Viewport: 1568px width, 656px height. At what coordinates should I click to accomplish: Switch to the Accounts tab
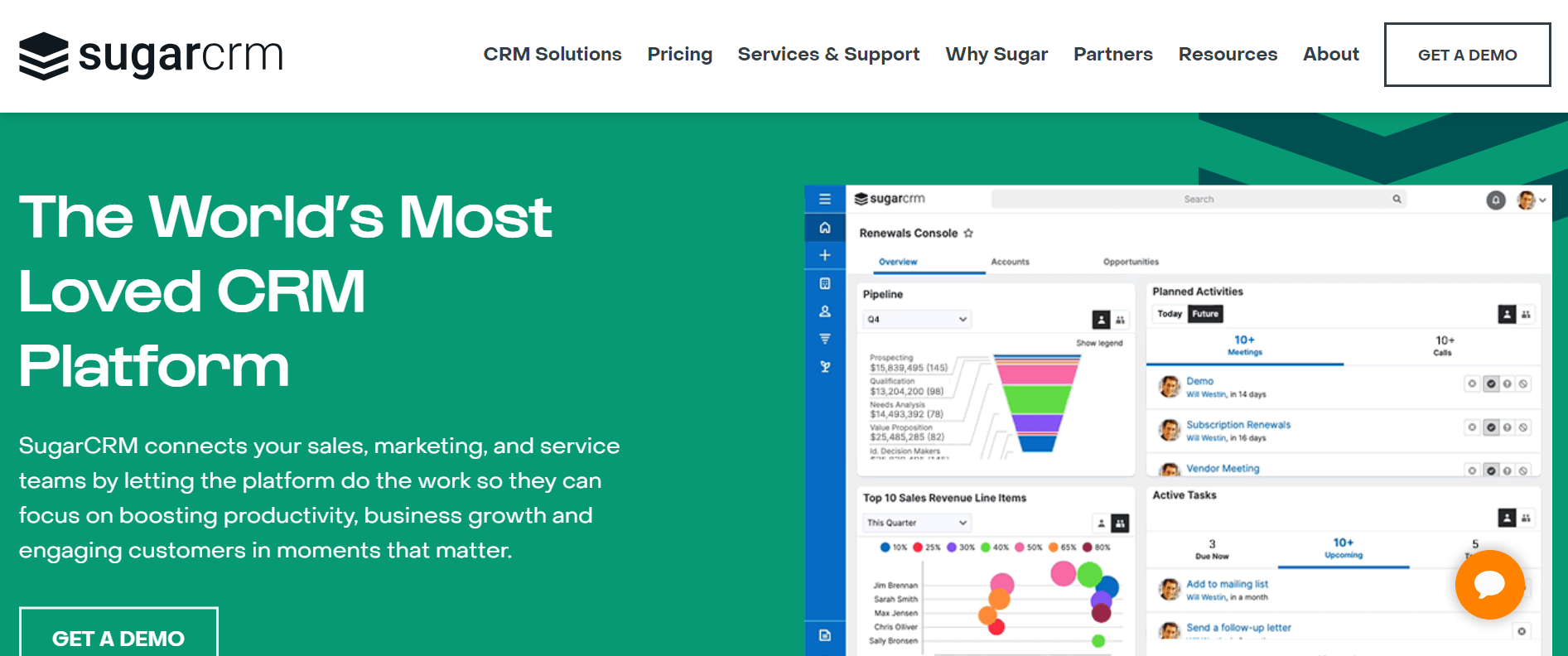[1010, 262]
